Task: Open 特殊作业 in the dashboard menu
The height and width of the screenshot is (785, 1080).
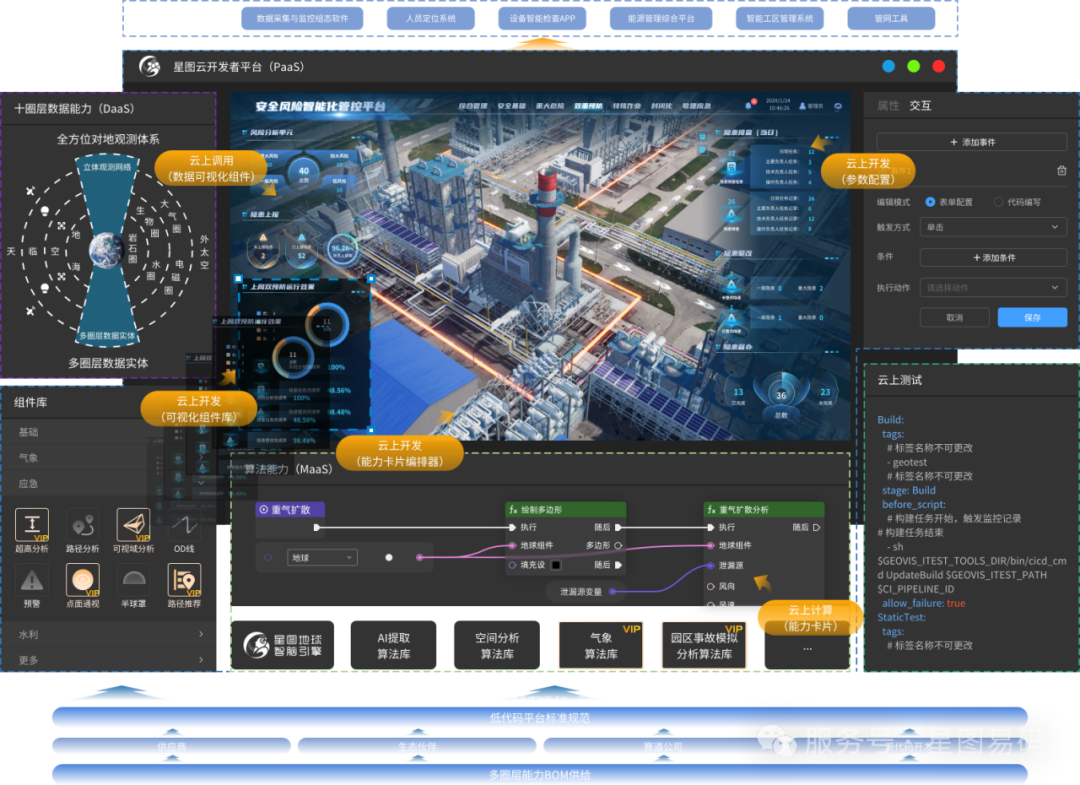Action: [x=627, y=106]
